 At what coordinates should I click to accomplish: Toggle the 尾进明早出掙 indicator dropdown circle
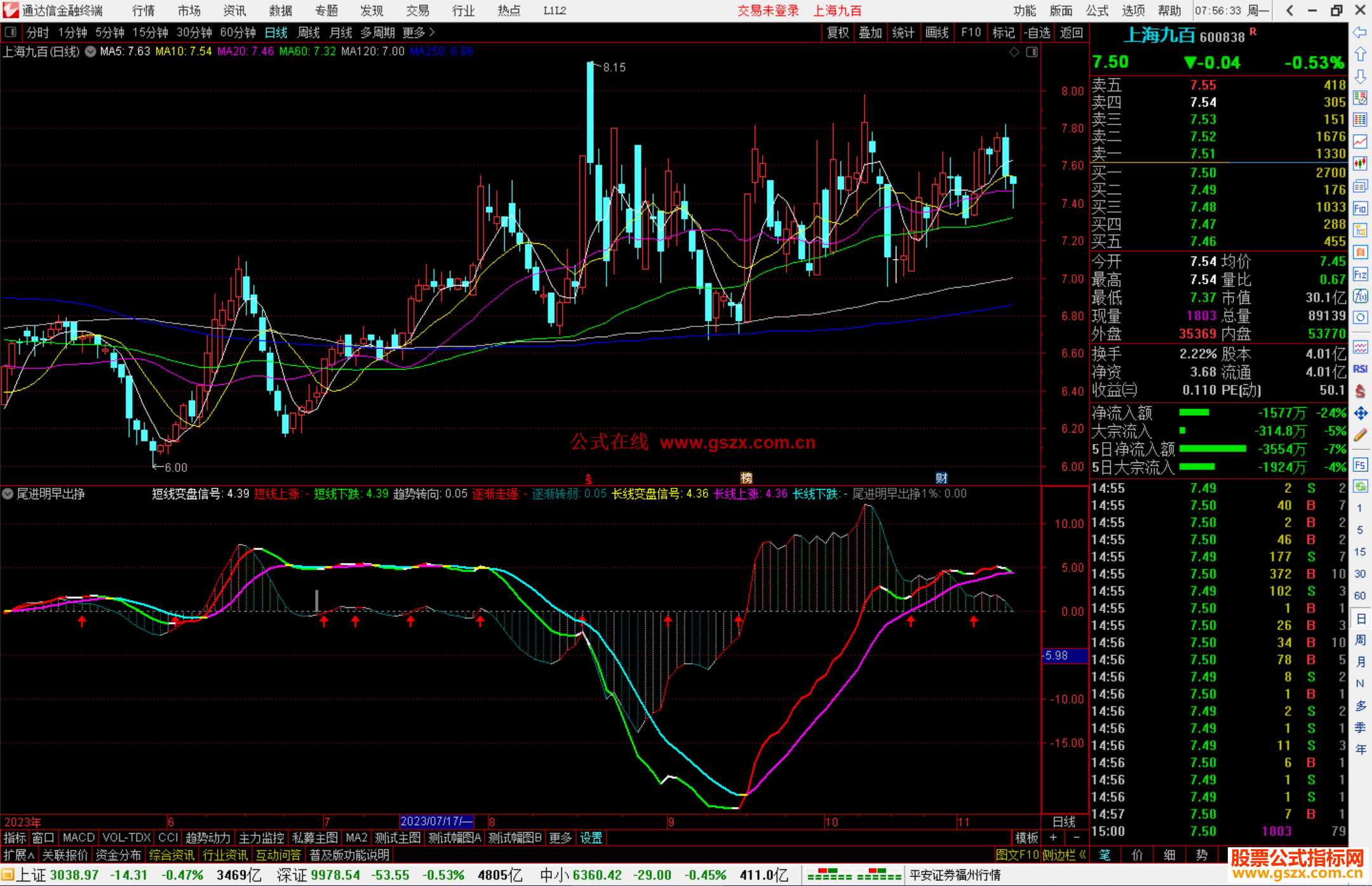[x=8, y=493]
